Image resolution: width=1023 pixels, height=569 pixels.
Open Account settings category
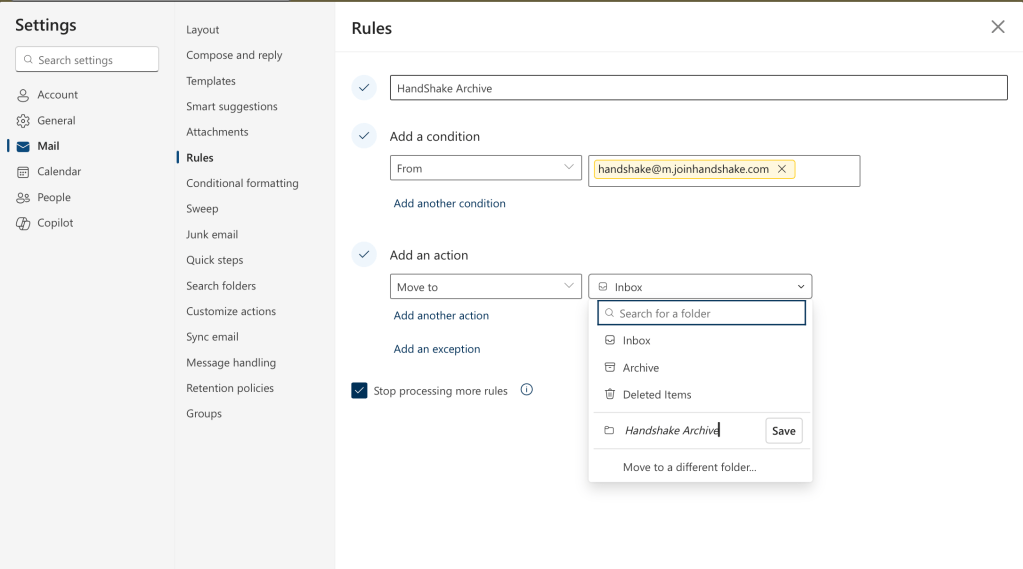pos(47,95)
